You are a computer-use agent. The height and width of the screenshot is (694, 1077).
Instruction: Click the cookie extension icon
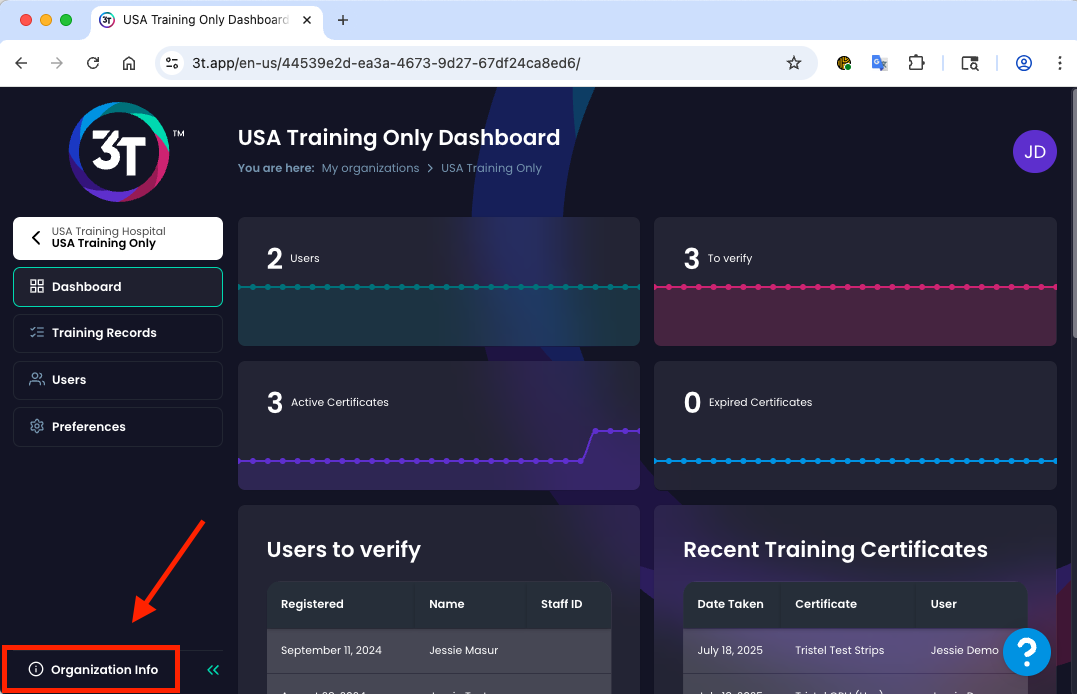pos(844,63)
